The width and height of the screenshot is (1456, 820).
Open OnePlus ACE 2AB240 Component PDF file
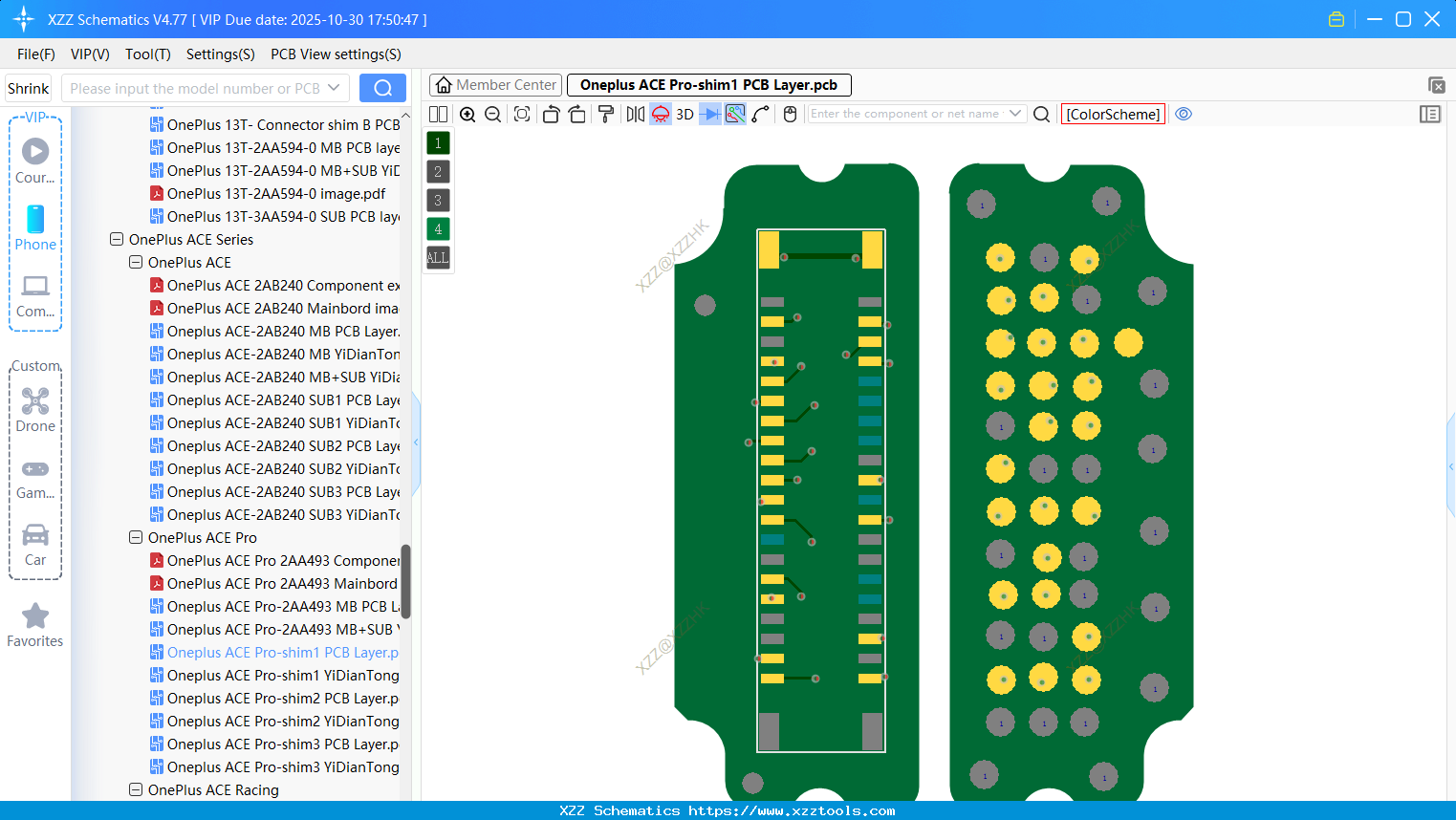pos(275,286)
